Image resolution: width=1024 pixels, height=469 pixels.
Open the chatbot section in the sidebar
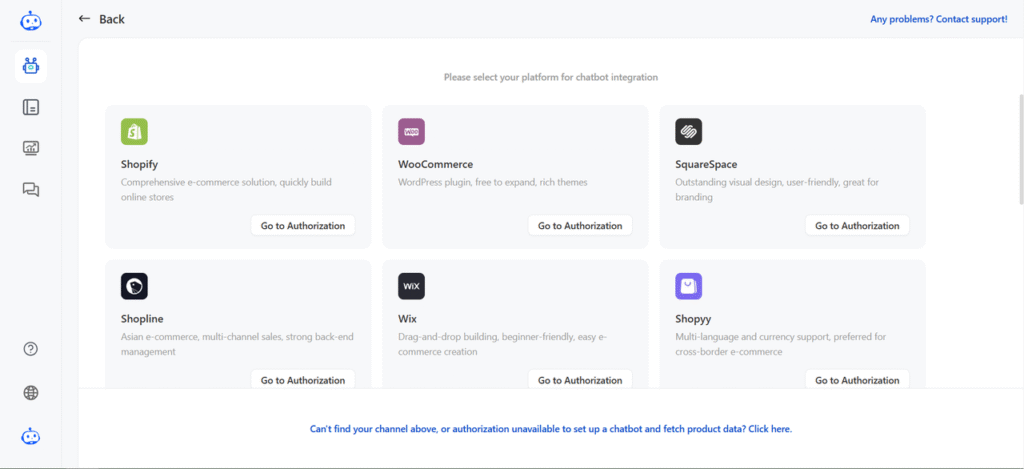(x=31, y=66)
